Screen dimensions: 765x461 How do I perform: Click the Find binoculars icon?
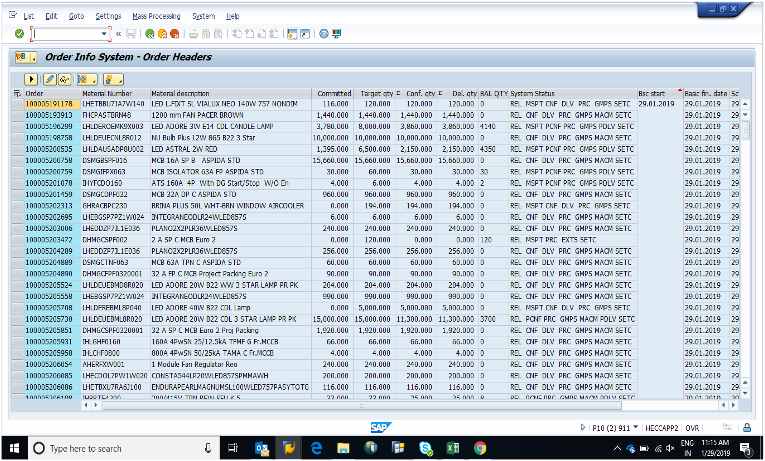click(205, 34)
